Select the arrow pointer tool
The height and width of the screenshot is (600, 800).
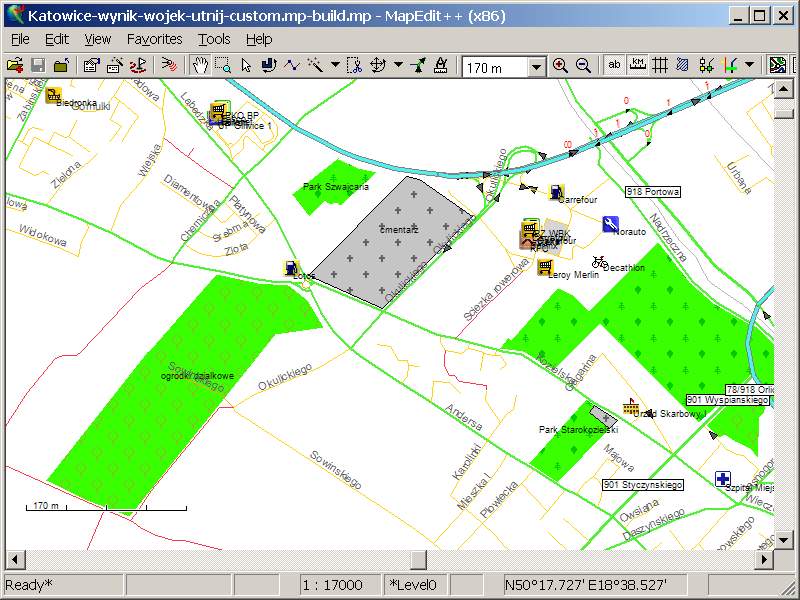coord(246,66)
